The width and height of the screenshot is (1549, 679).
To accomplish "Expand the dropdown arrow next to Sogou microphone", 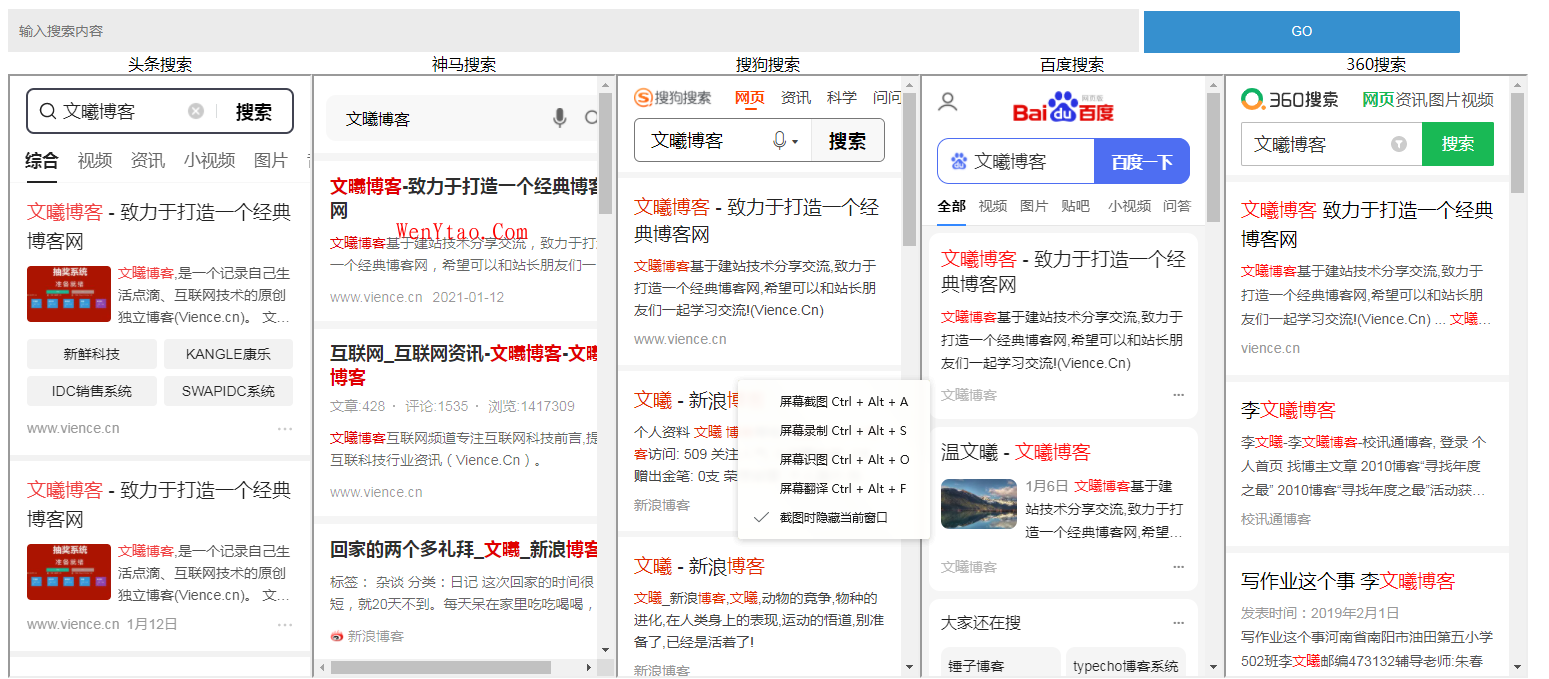I will tap(795, 143).
